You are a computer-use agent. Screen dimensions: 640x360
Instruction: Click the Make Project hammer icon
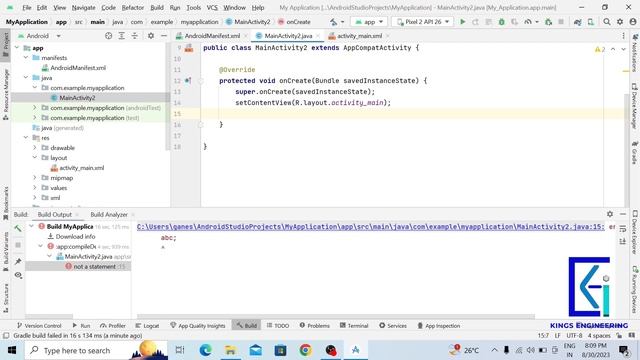pos(334,22)
